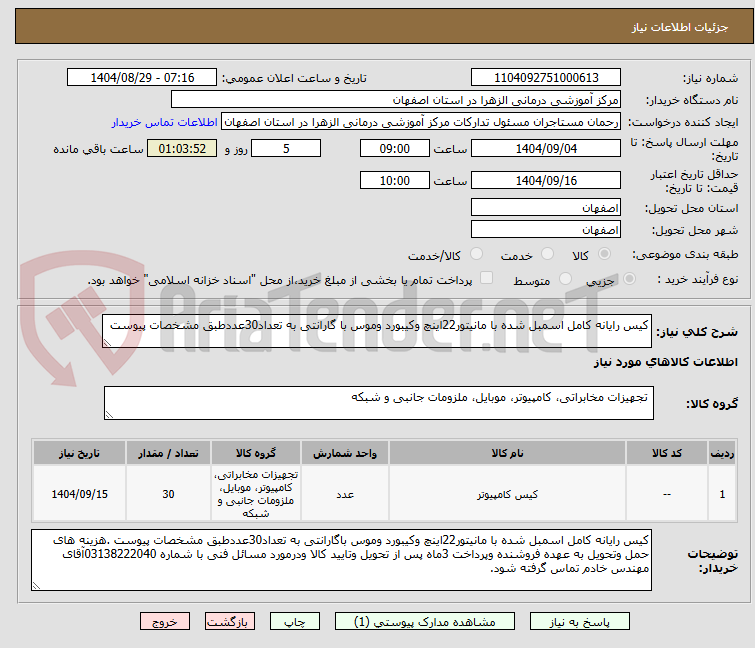The image size is (755, 648).
Task: Select the کالا radio button
Action: [x=604, y=254]
